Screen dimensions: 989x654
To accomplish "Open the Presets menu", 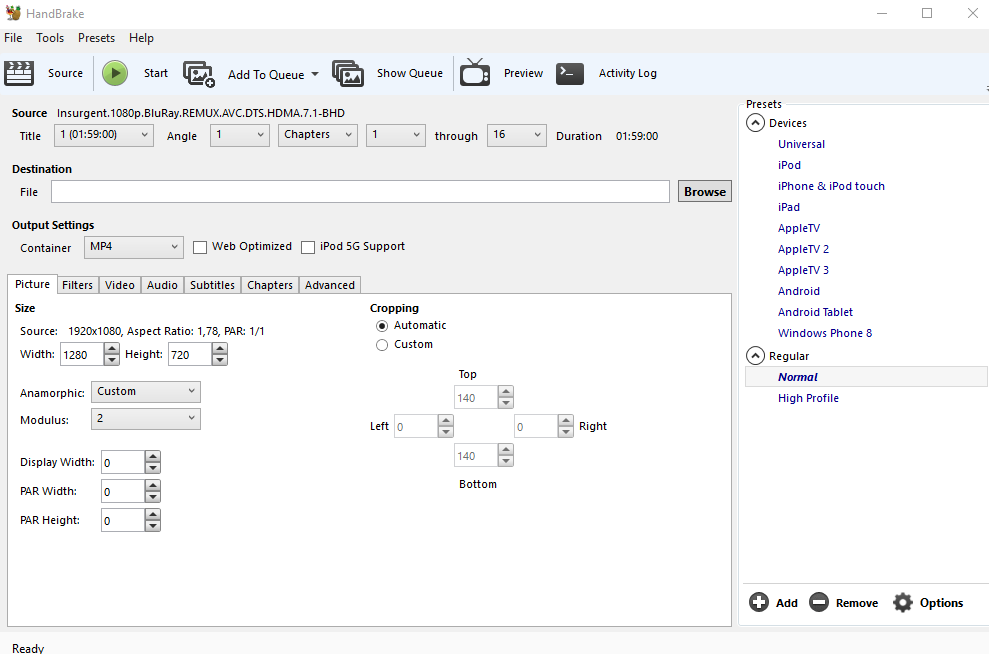I will [x=96, y=38].
